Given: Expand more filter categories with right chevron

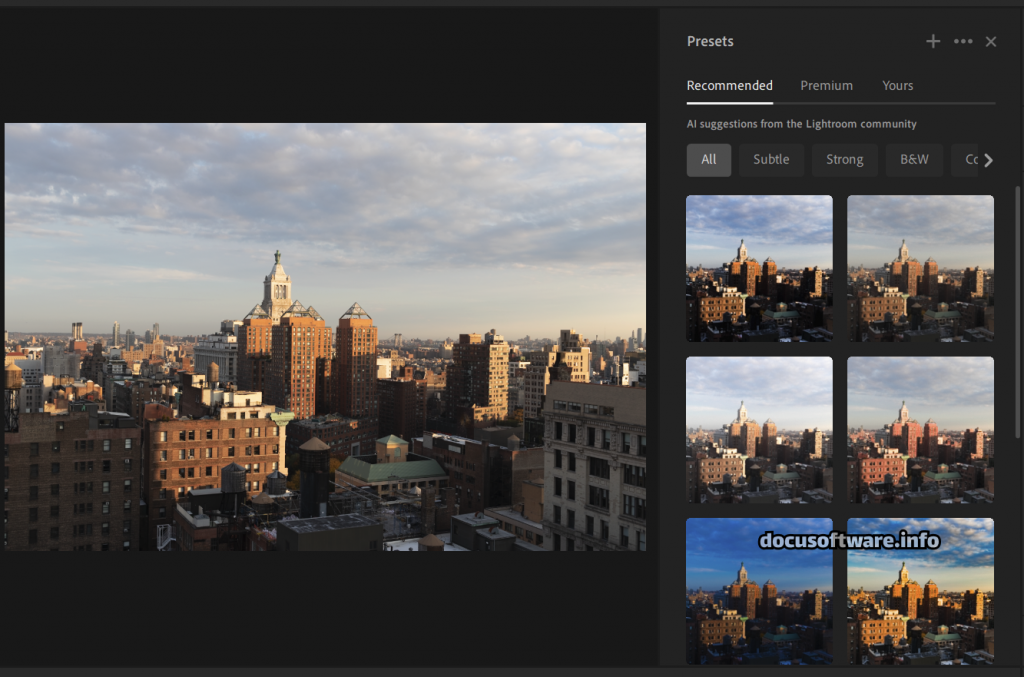Looking at the screenshot, I should pos(989,160).
